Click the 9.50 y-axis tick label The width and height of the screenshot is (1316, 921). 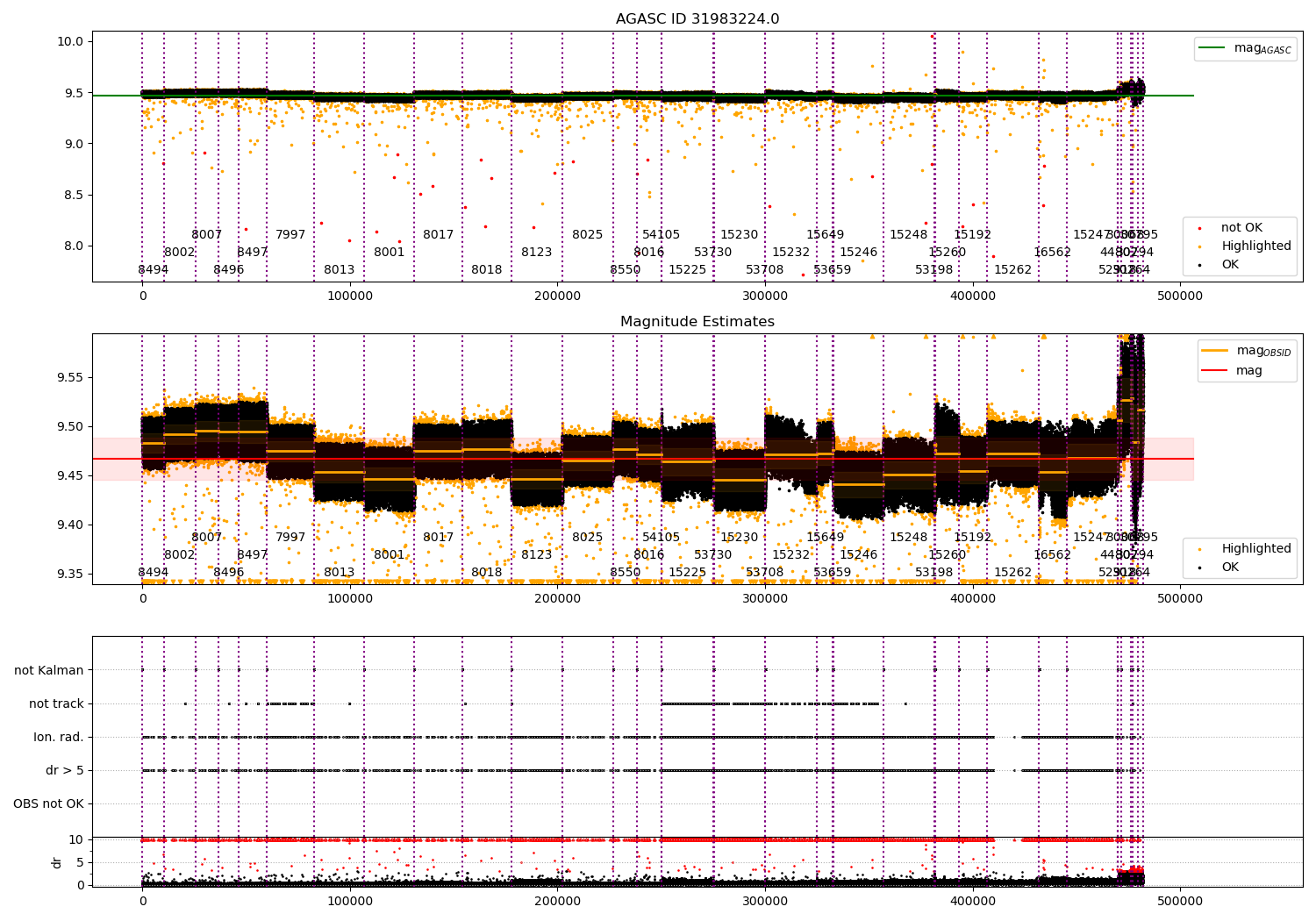[x=70, y=427]
